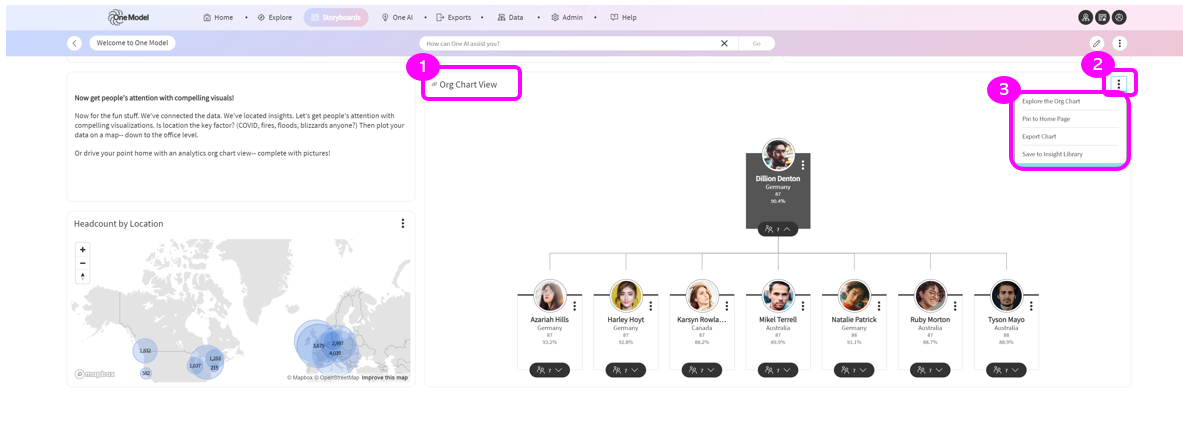Zoom out on the map
The image size is (1183, 441).
click(x=83, y=263)
